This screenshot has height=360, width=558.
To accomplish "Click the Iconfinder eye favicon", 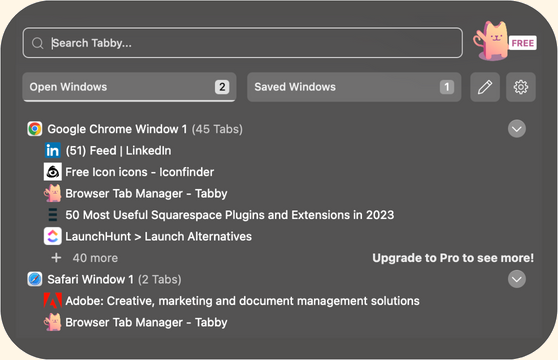I will pos(53,172).
